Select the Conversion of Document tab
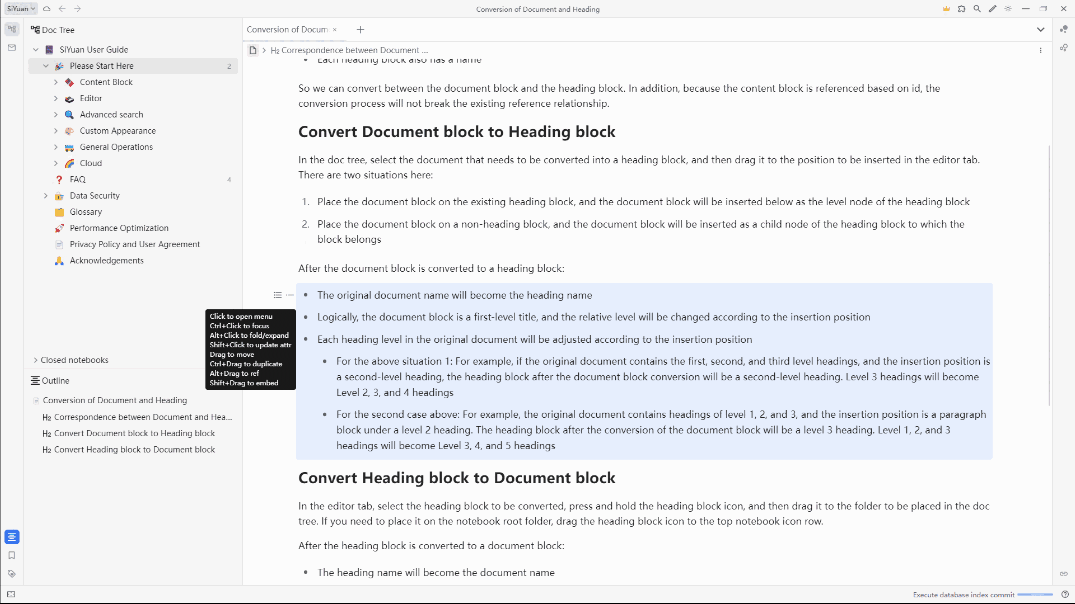Screen dimensions: 1075x604 287,29
